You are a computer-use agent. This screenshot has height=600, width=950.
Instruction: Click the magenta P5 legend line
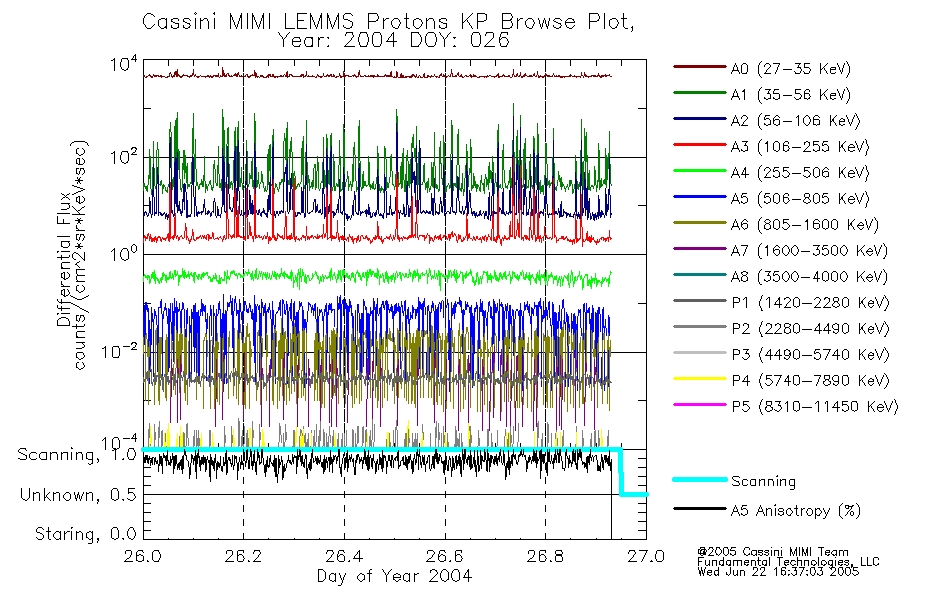click(699, 404)
